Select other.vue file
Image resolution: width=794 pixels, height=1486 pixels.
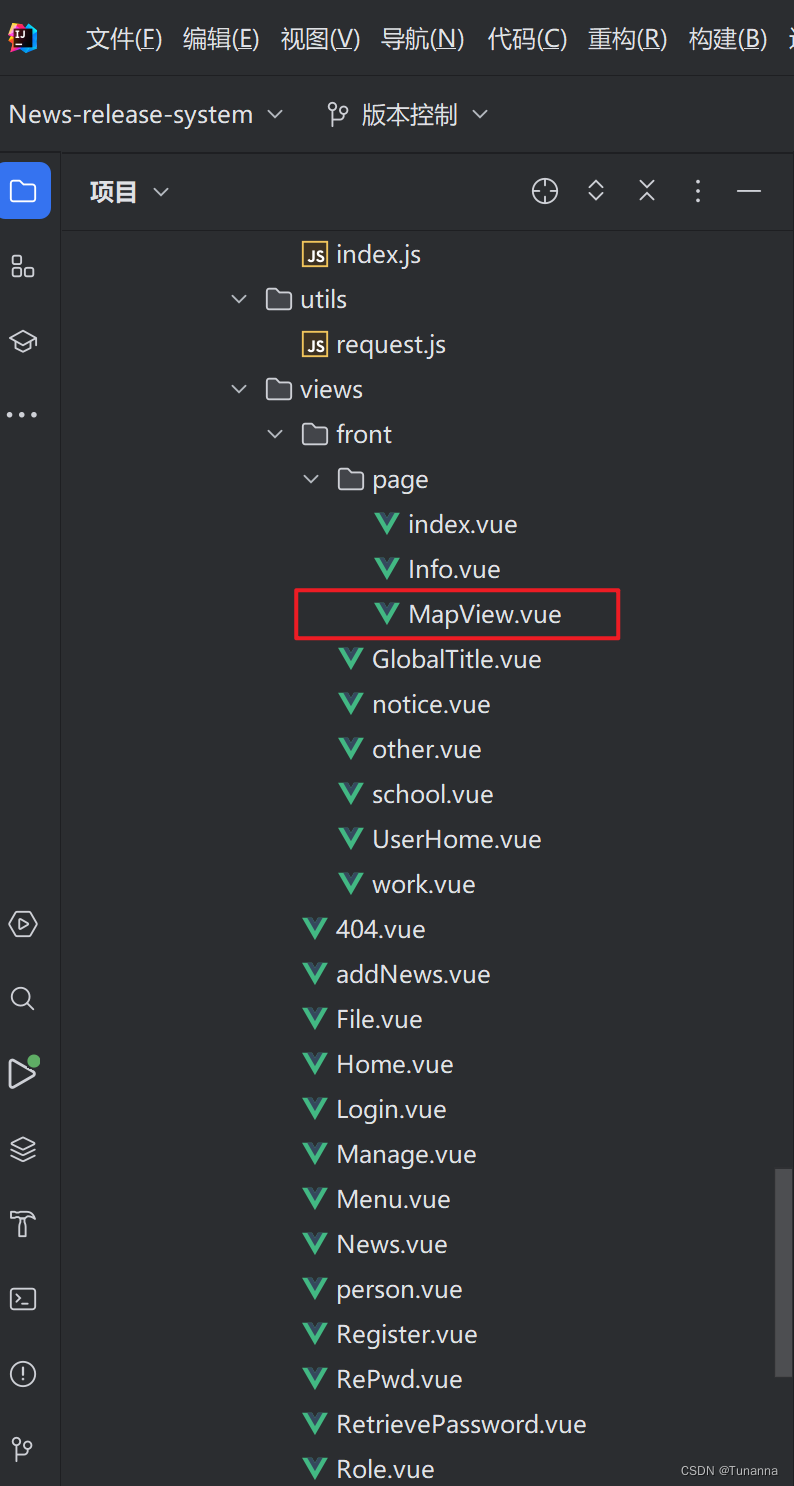tap(426, 749)
